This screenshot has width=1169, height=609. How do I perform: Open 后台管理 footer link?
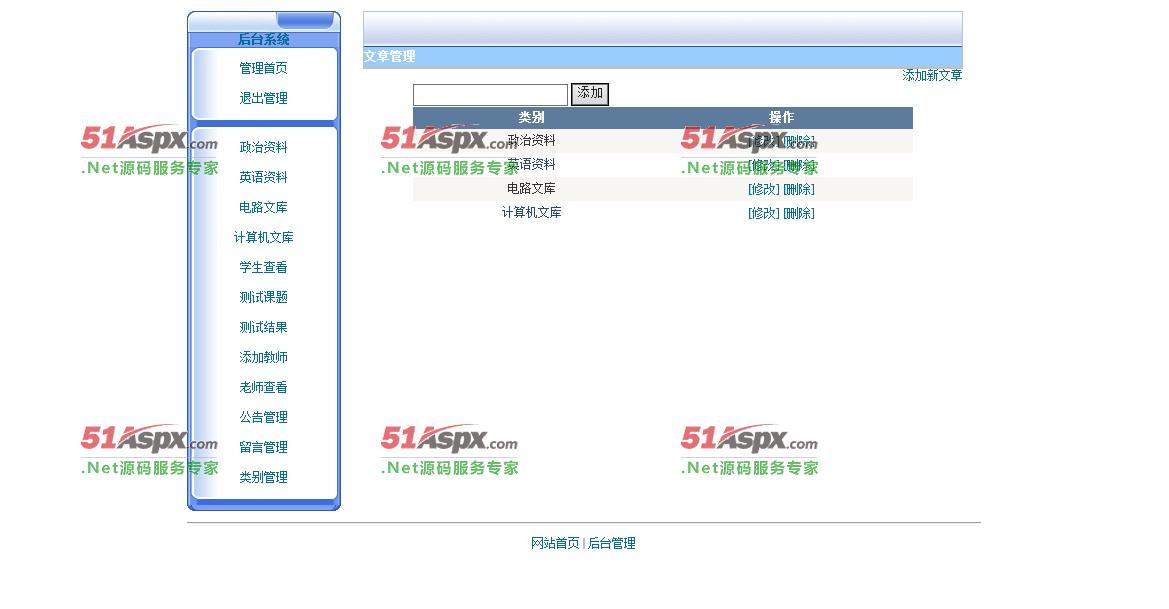(x=611, y=543)
